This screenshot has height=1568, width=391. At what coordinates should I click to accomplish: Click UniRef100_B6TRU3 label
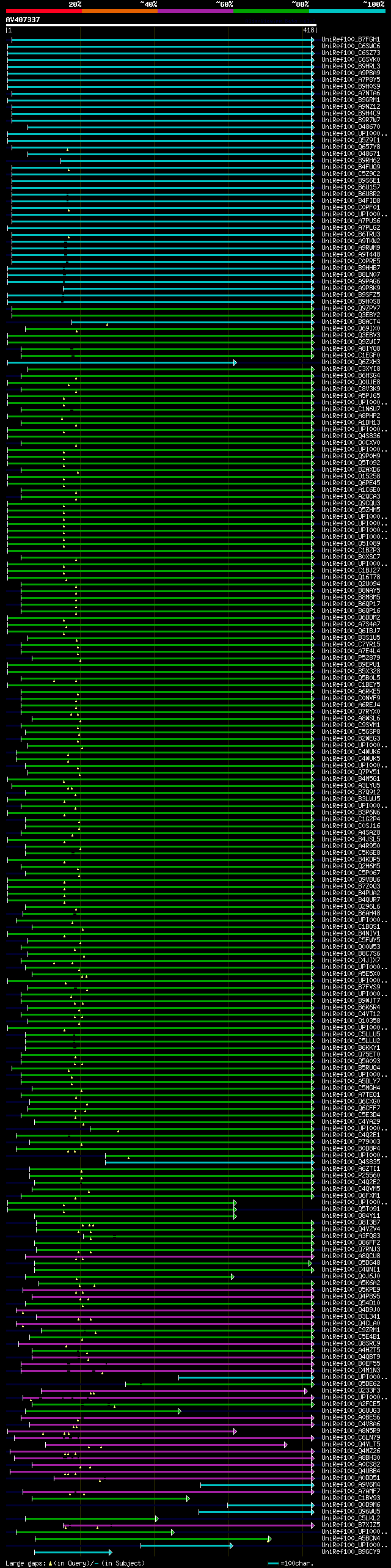[351, 235]
